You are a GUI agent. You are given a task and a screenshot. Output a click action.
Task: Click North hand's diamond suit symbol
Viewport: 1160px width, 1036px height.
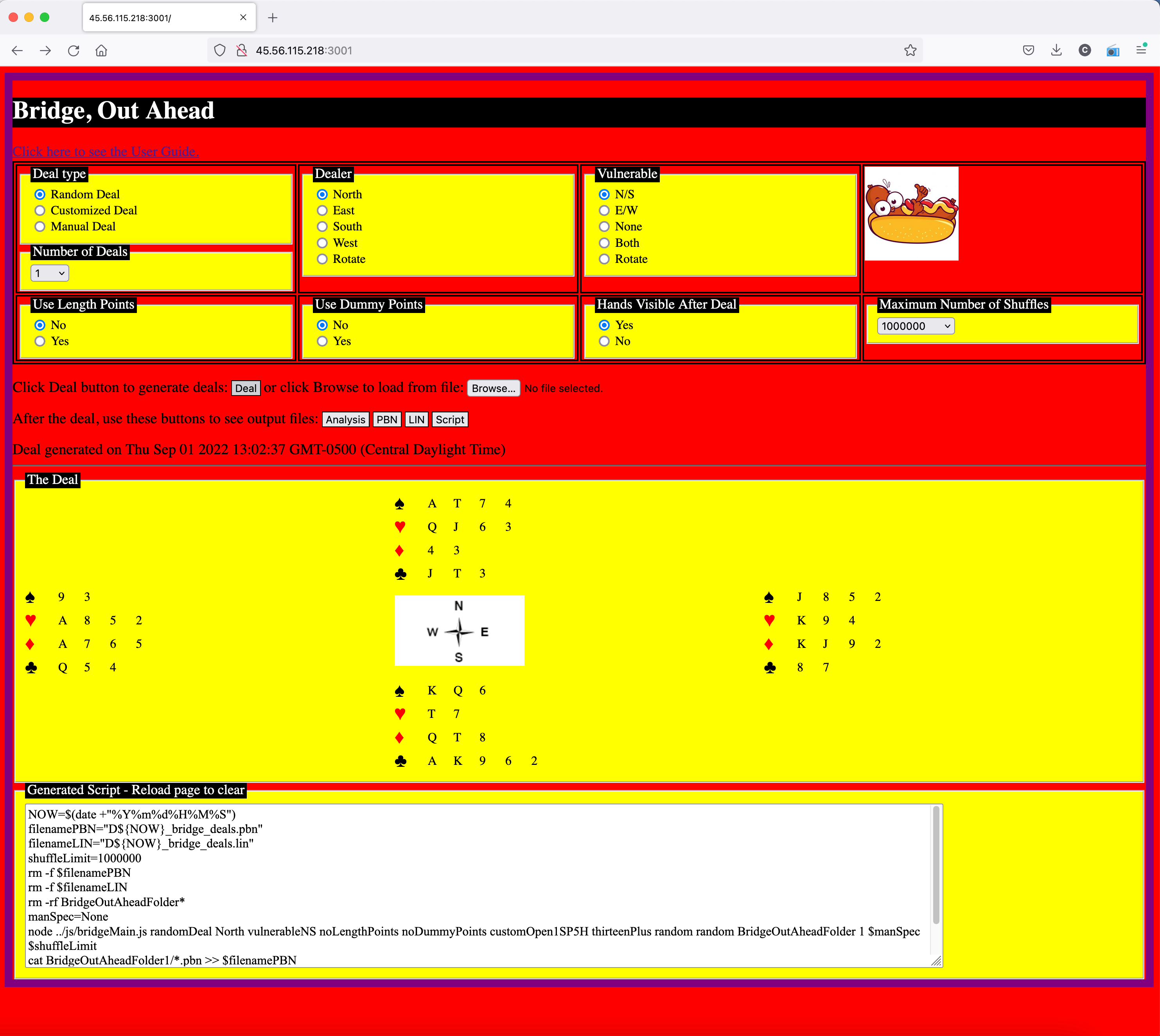pyautogui.click(x=399, y=550)
